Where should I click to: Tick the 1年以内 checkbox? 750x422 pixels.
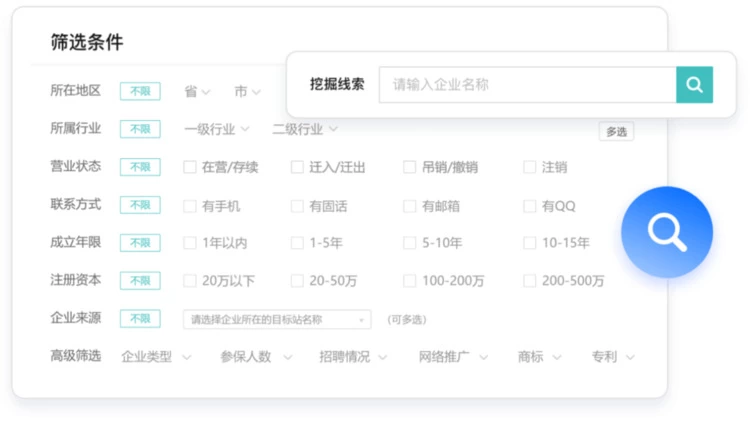click(x=190, y=243)
